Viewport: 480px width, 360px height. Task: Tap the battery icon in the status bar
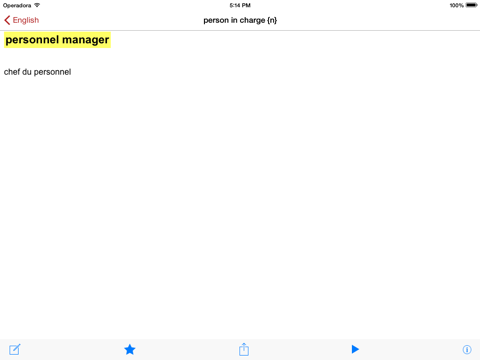point(472,5)
